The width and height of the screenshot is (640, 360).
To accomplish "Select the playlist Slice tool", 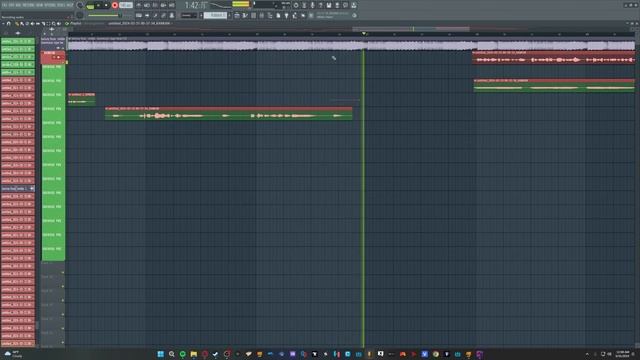I will [x=44, y=23].
